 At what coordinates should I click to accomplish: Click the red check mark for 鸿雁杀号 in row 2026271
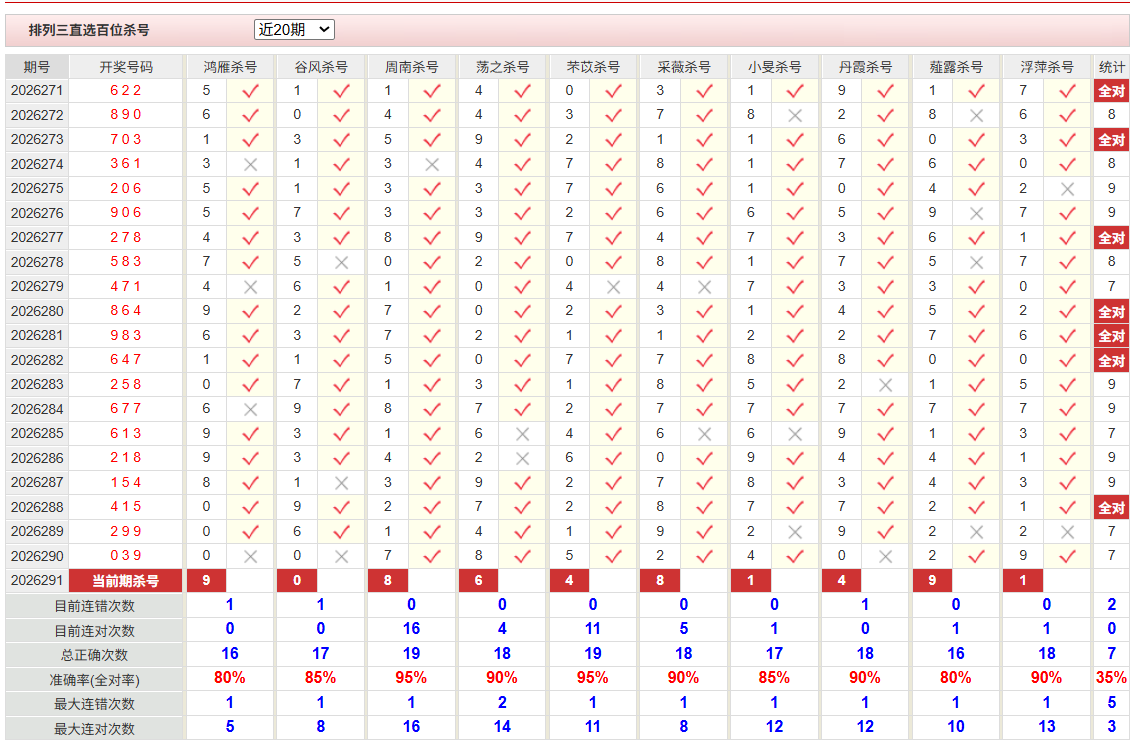tap(250, 91)
